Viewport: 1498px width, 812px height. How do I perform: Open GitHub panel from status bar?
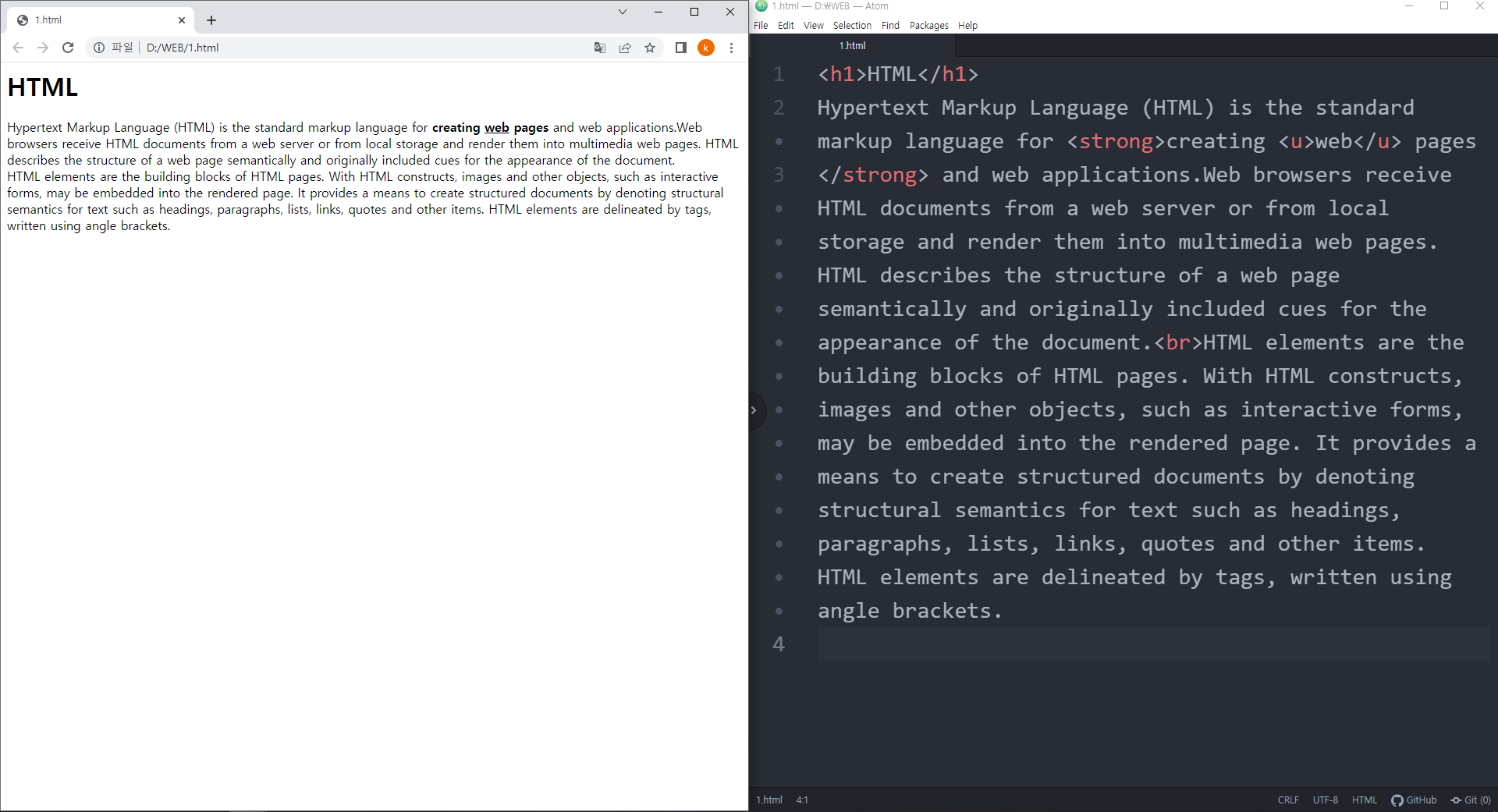point(1414,800)
